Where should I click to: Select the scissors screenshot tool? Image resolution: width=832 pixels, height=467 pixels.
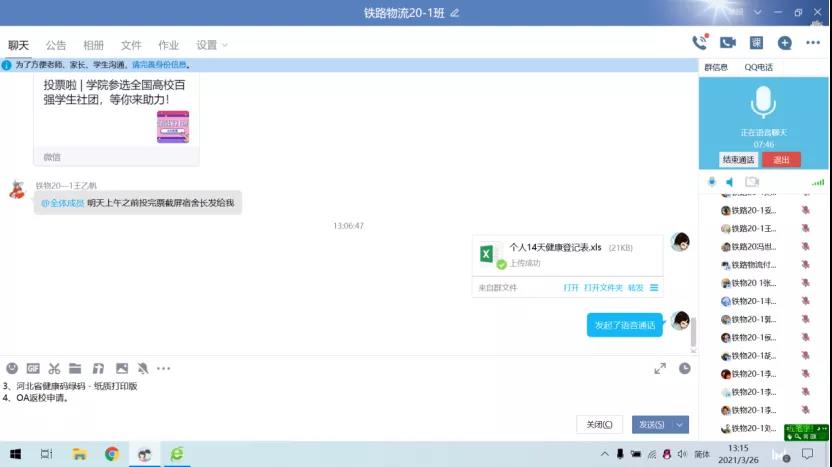[54, 368]
